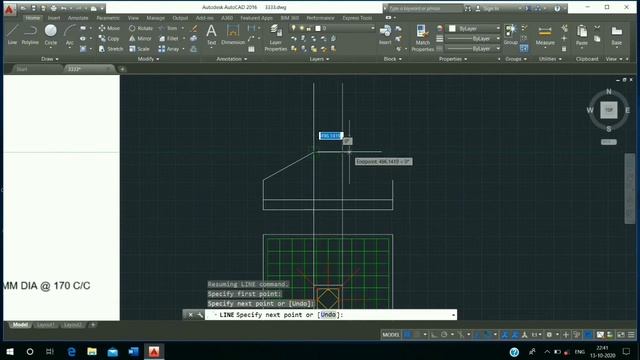Select the Polyline tool
The height and width of the screenshot is (360, 640).
[x=30, y=34]
